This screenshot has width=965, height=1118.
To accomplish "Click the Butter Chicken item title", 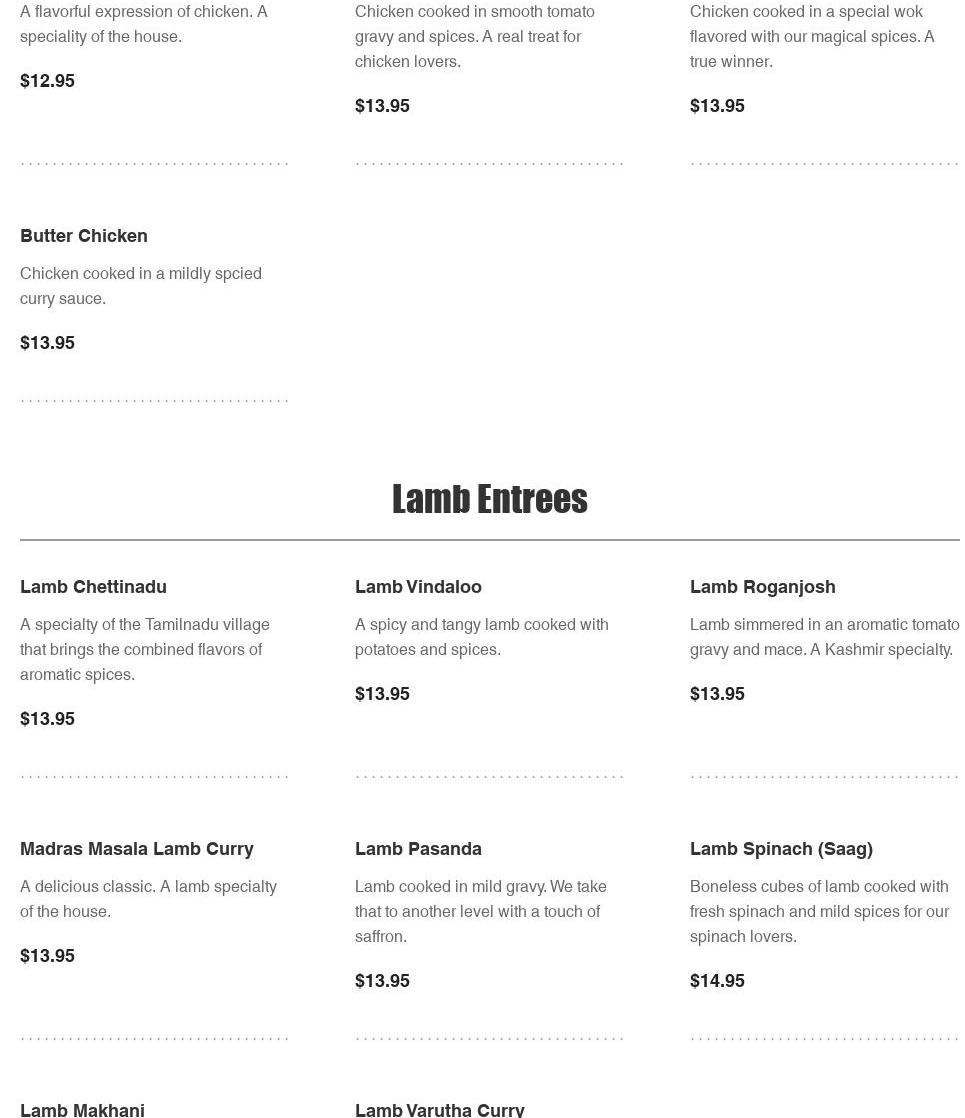I will (84, 236).
